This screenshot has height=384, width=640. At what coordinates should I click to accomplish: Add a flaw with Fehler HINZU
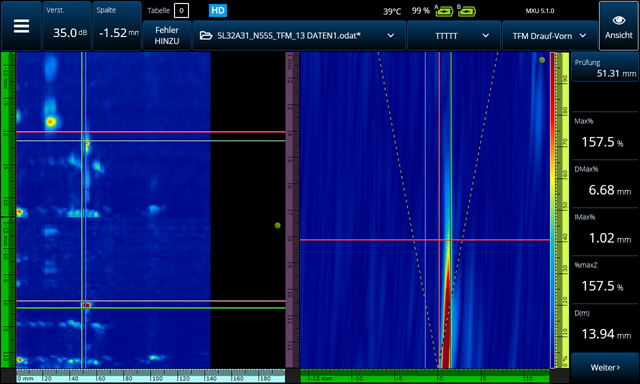[167, 36]
